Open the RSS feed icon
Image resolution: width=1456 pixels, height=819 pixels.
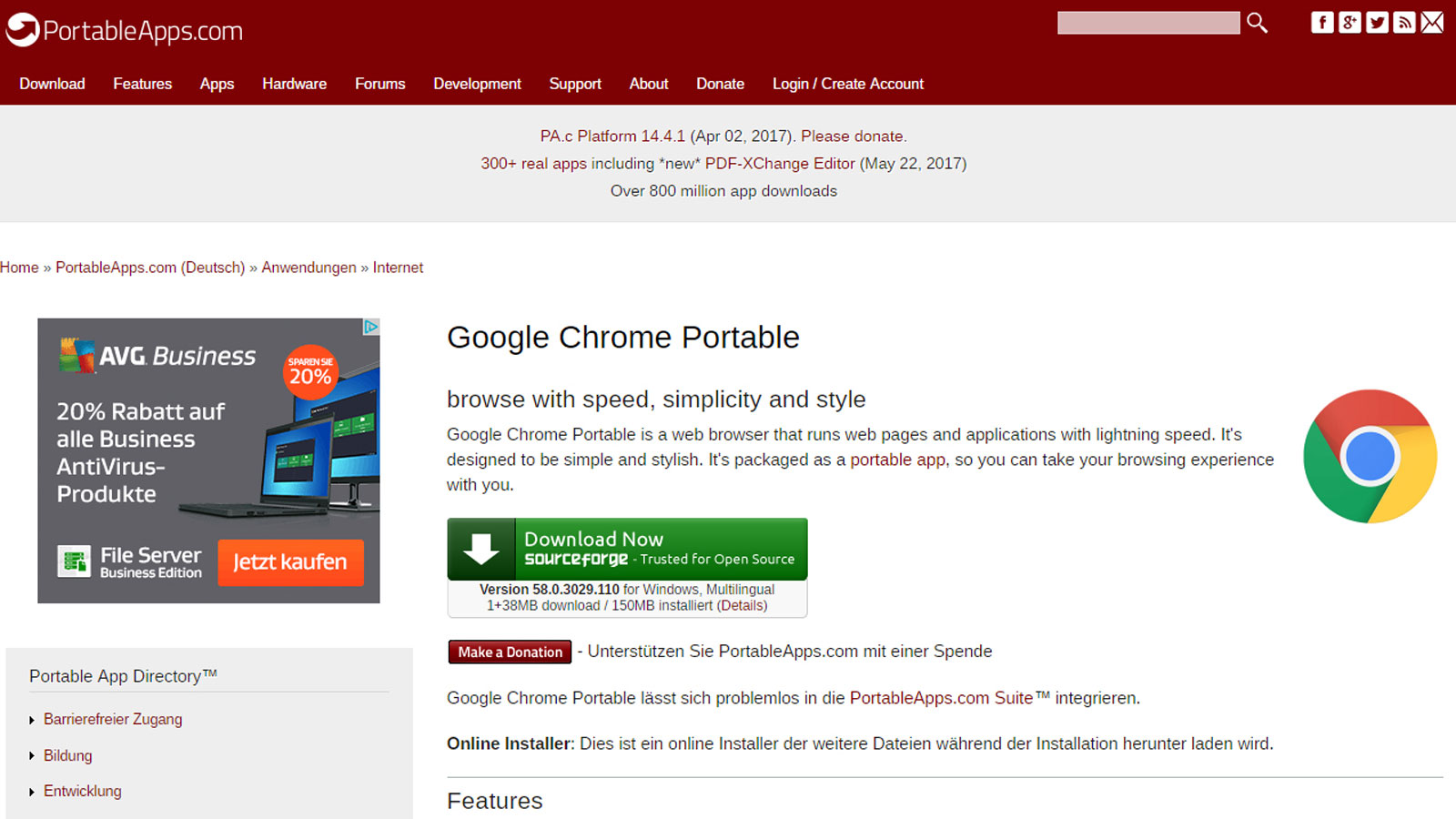pos(1403,23)
